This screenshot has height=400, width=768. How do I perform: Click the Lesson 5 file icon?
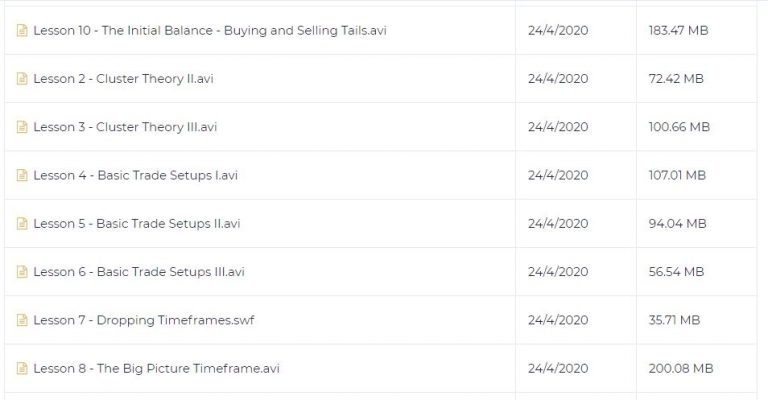pos(22,224)
